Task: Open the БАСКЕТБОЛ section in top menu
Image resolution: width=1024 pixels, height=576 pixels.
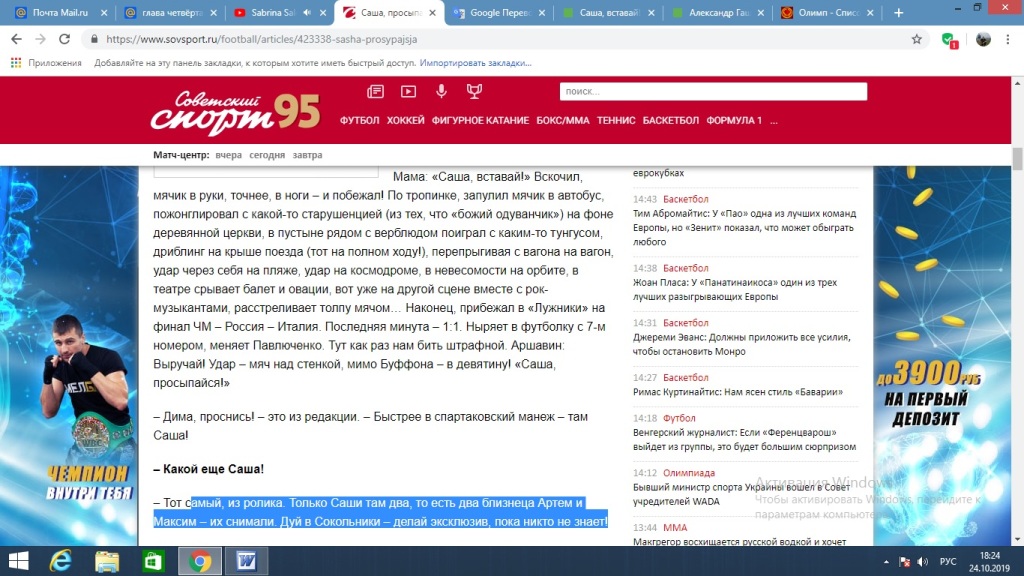Action: click(x=671, y=120)
